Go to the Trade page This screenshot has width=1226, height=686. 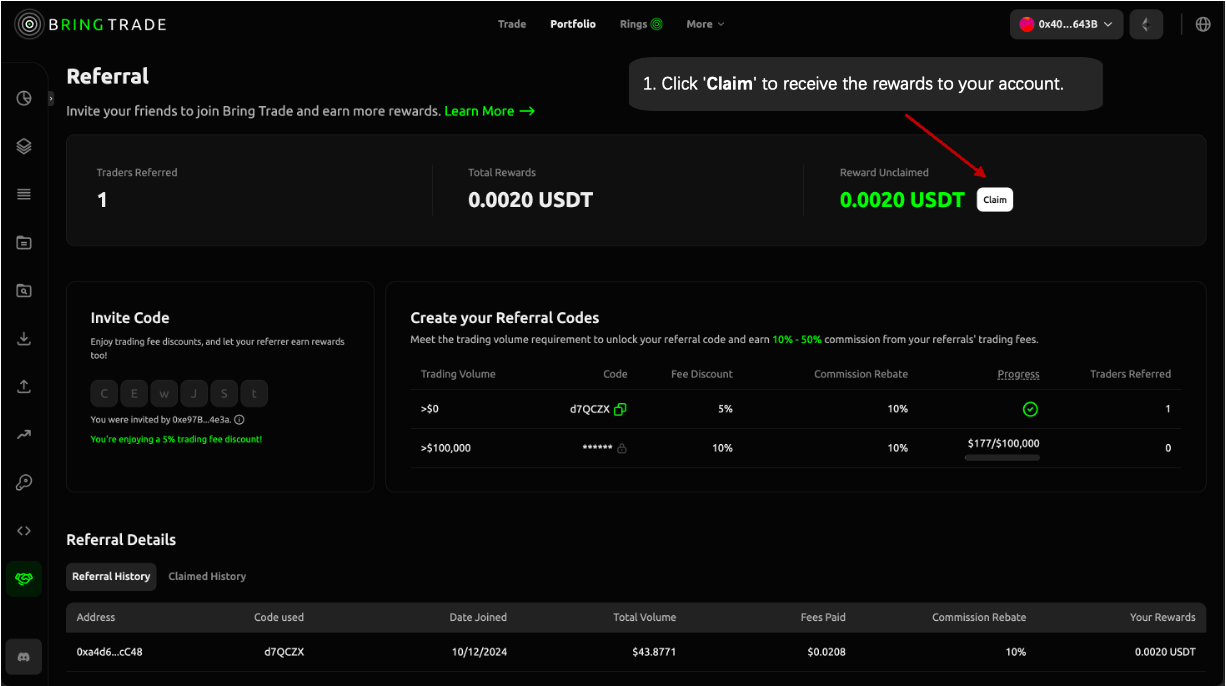tap(512, 24)
